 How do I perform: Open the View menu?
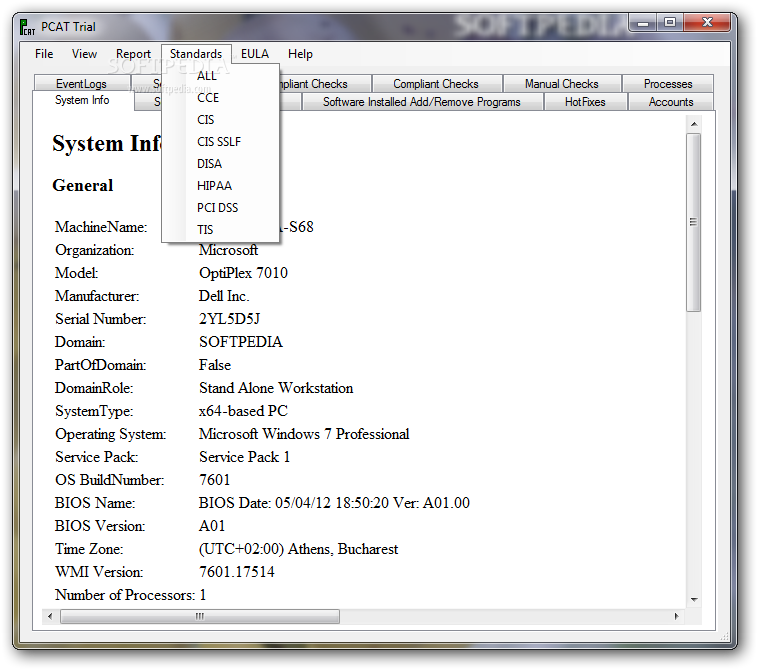(x=84, y=54)
